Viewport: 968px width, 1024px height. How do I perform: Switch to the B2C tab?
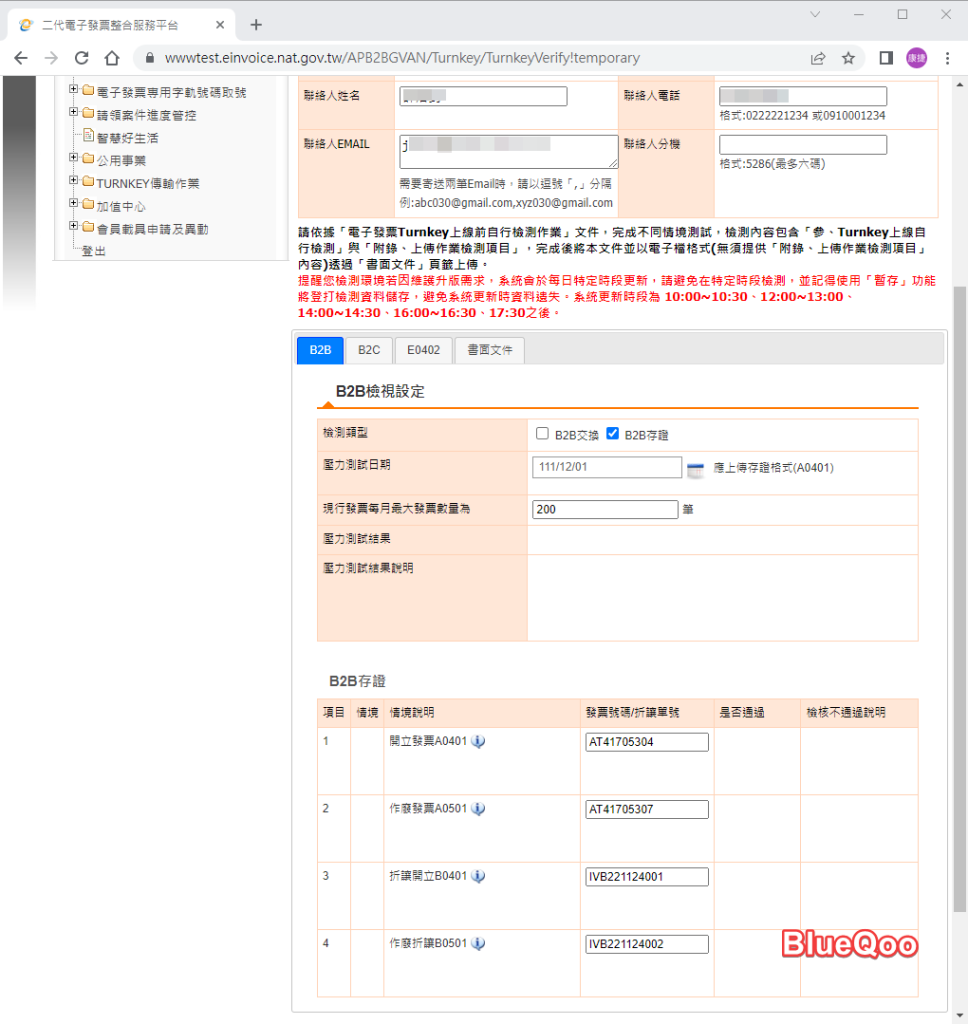(x=369, y=350)
